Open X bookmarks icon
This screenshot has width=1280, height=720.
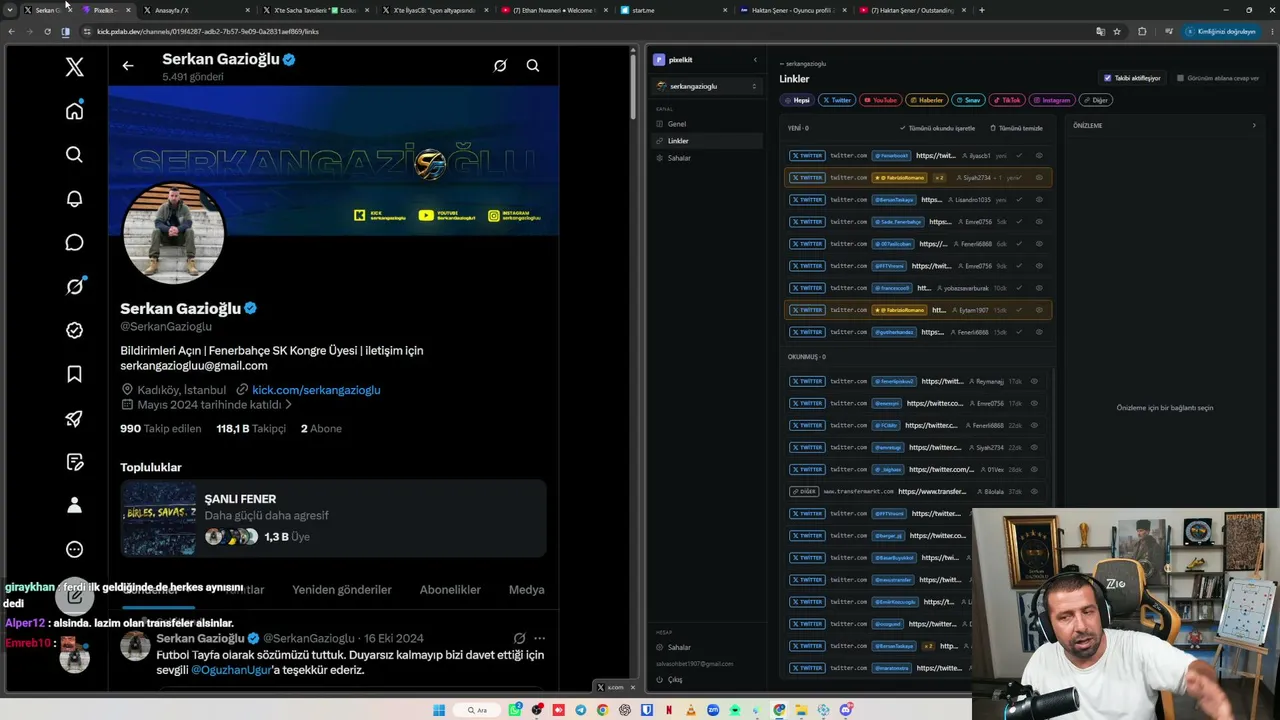[x=74, y=374]
